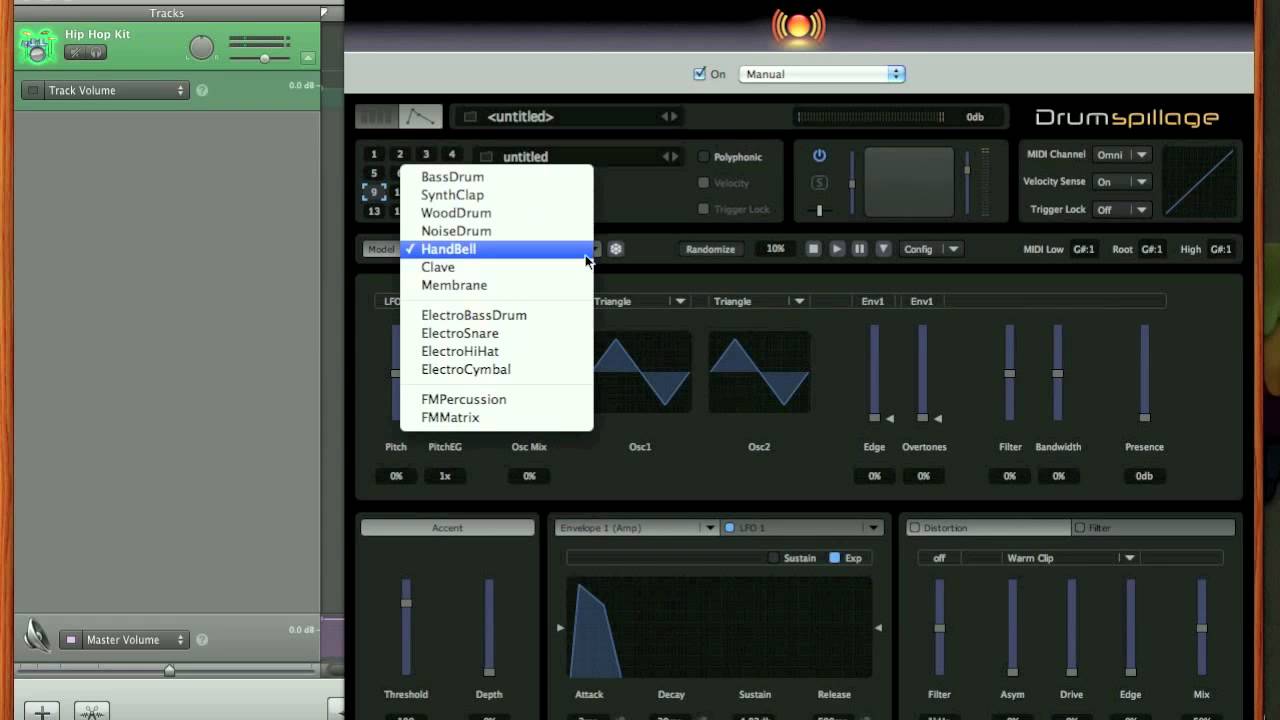The width and height of the screenshot is (1280, 720).
Task: Open the Velocity Sense dropdown
Action: 1123,182
